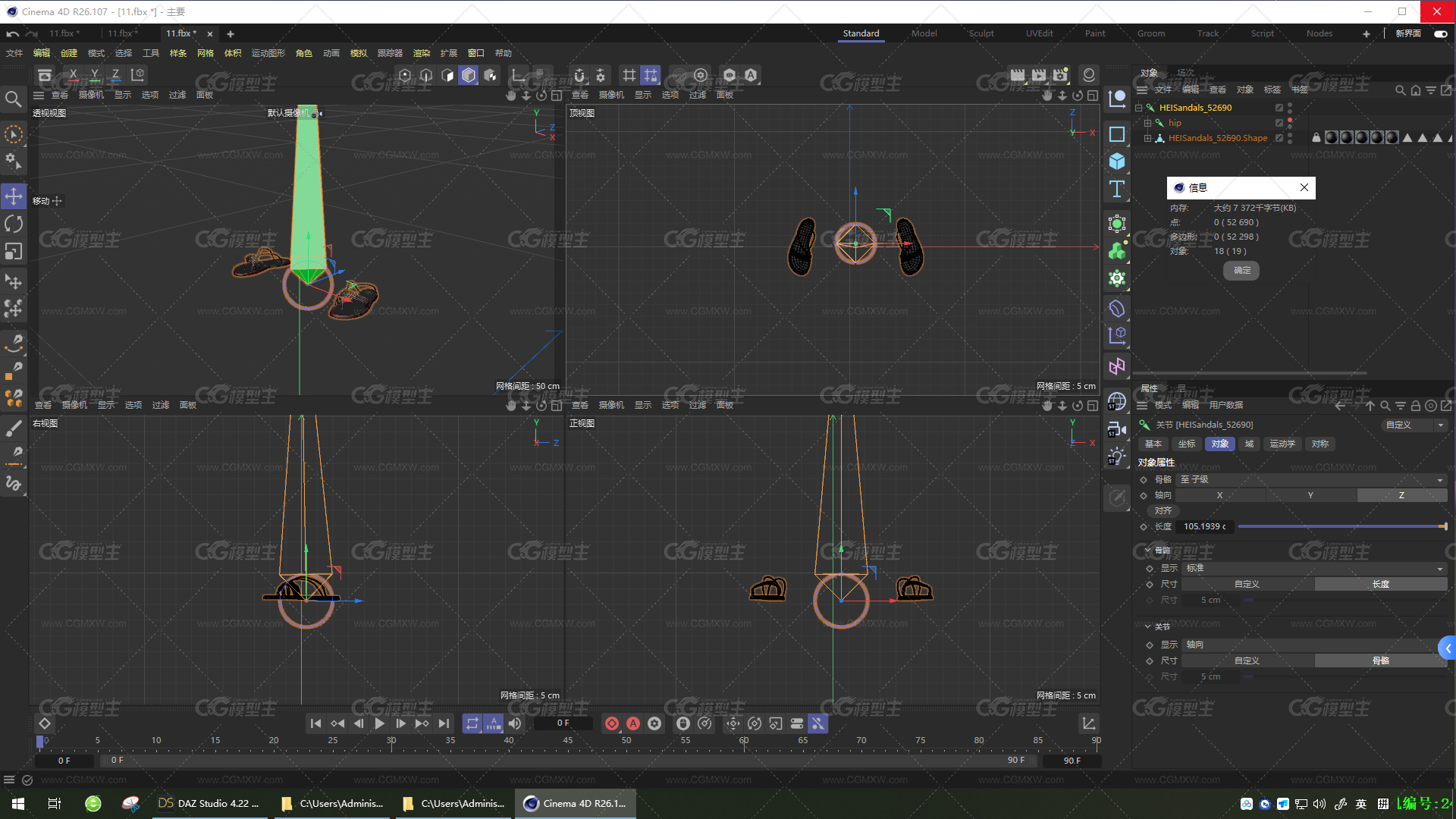This screenshot has height=819, width=1456.
Task: Toggle loop playback button in timeline
Action: 472,723
